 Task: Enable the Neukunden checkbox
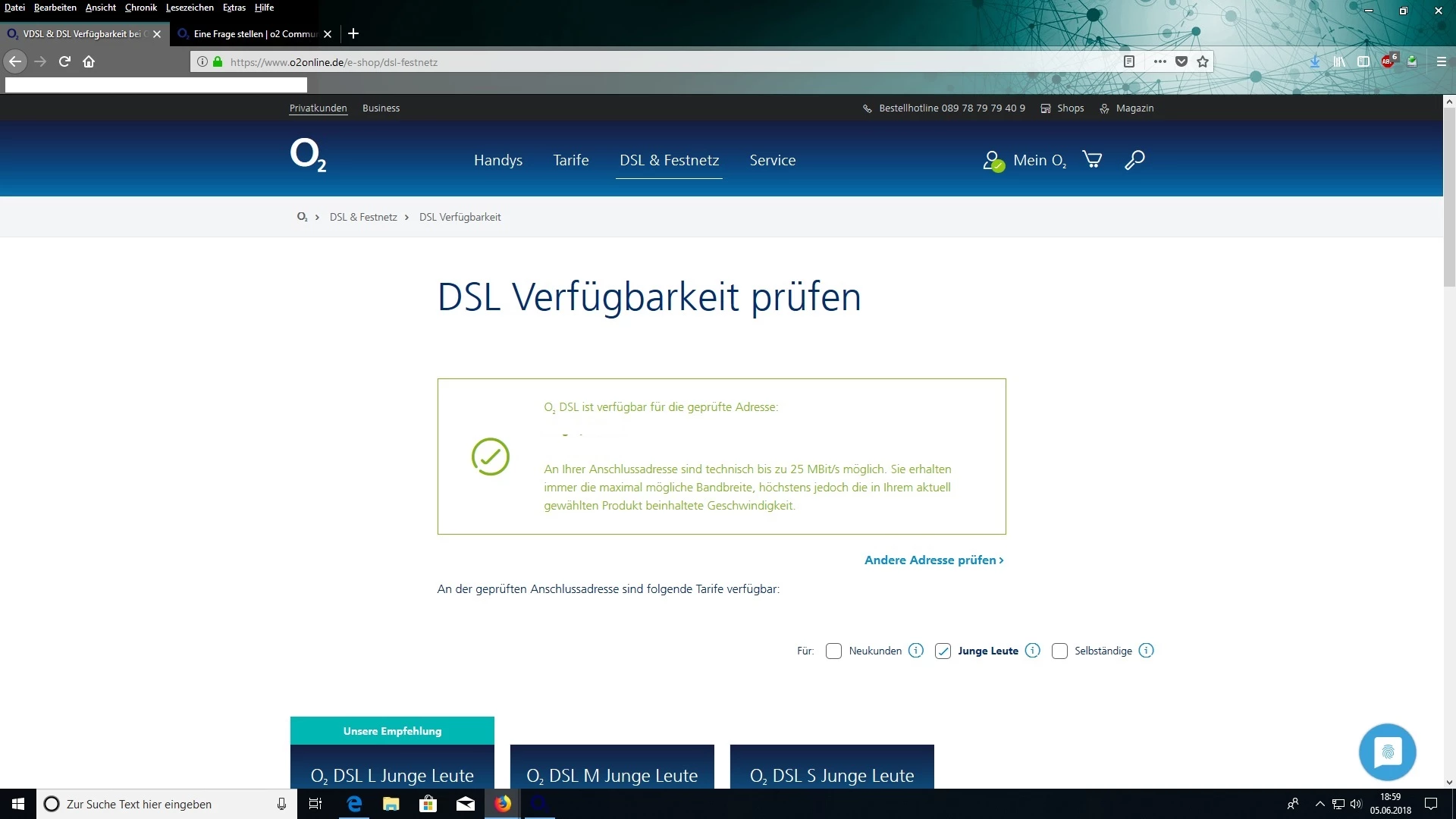tap(833, 651)
